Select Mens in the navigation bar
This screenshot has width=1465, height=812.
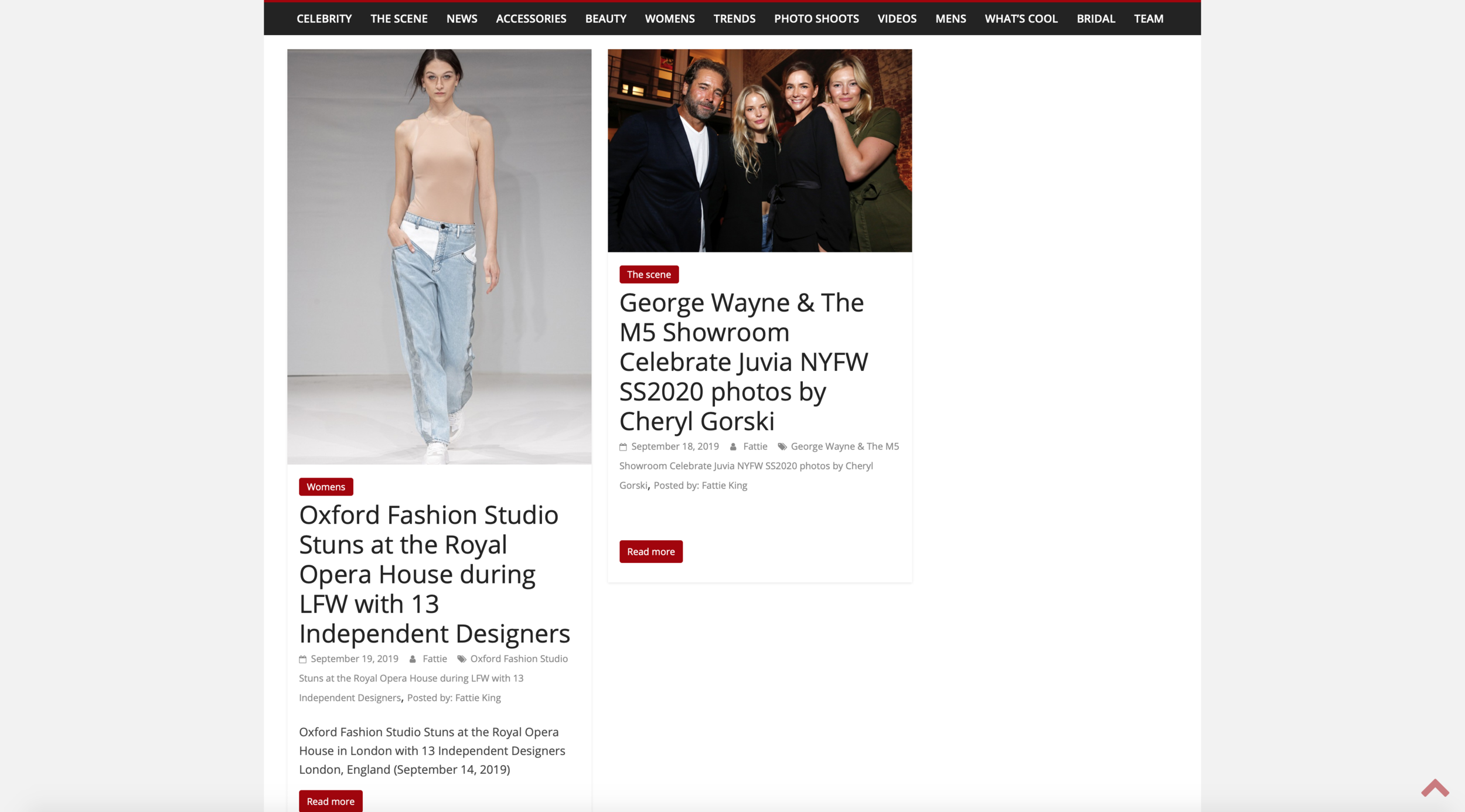(x=950, y=19)
